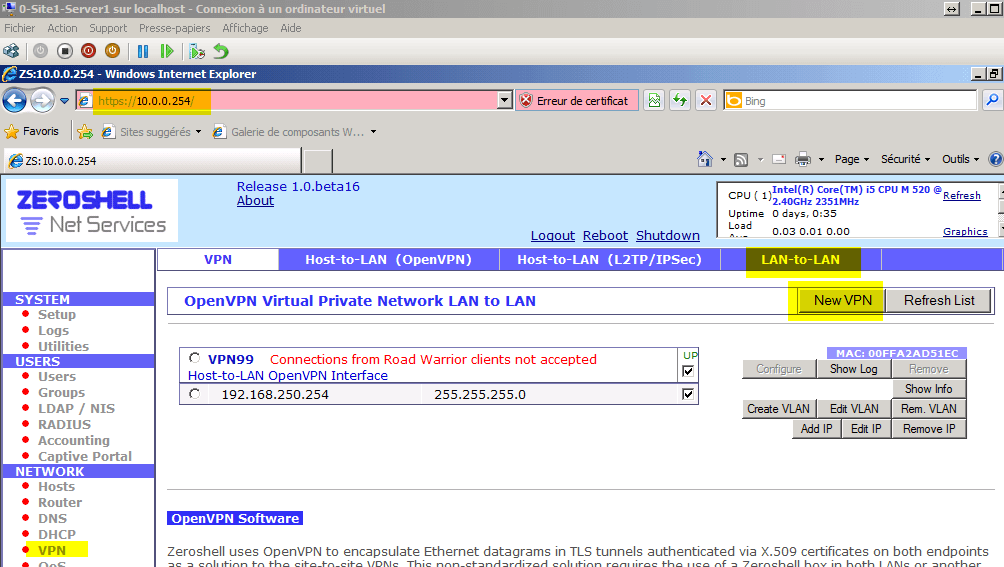
Task: Pause the virtual machine
Action: [x=143, y=51]
